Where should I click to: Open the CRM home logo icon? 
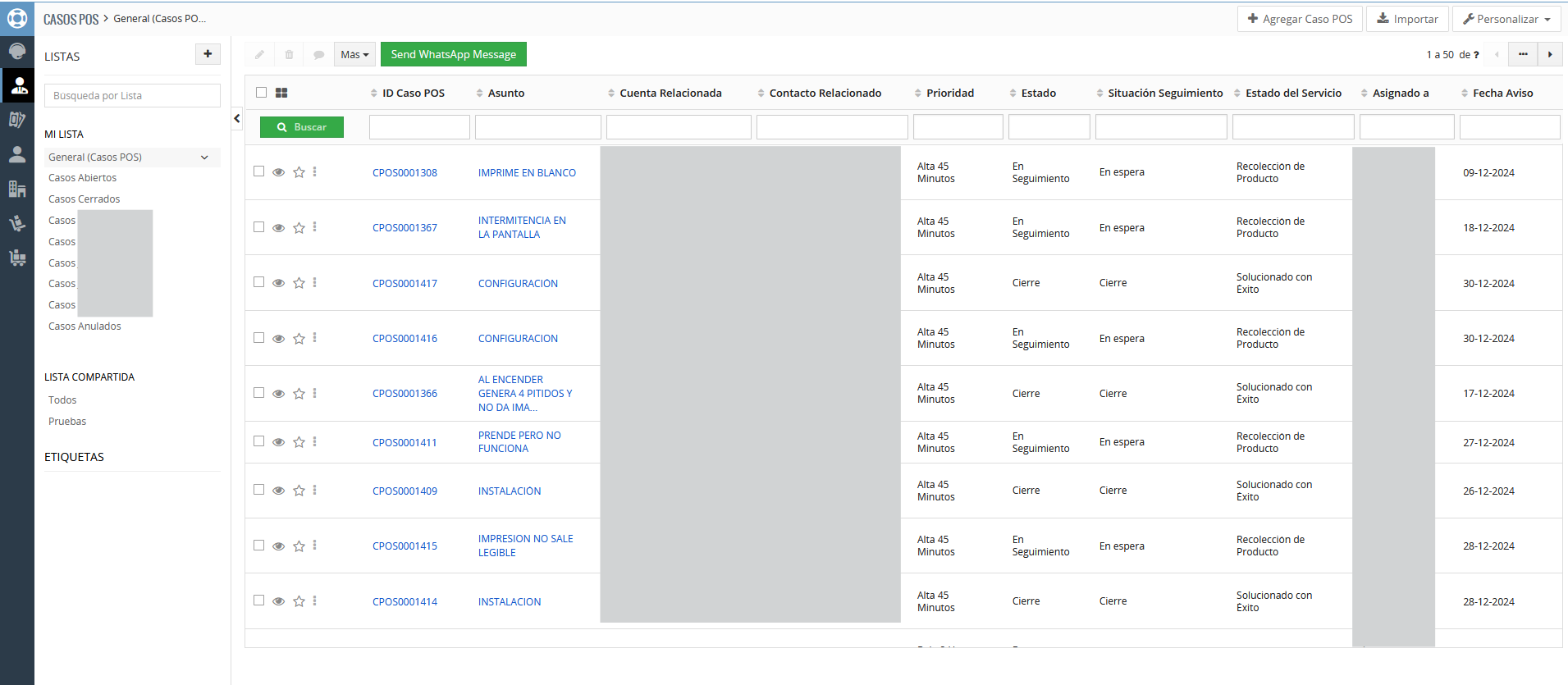(17, 18)
